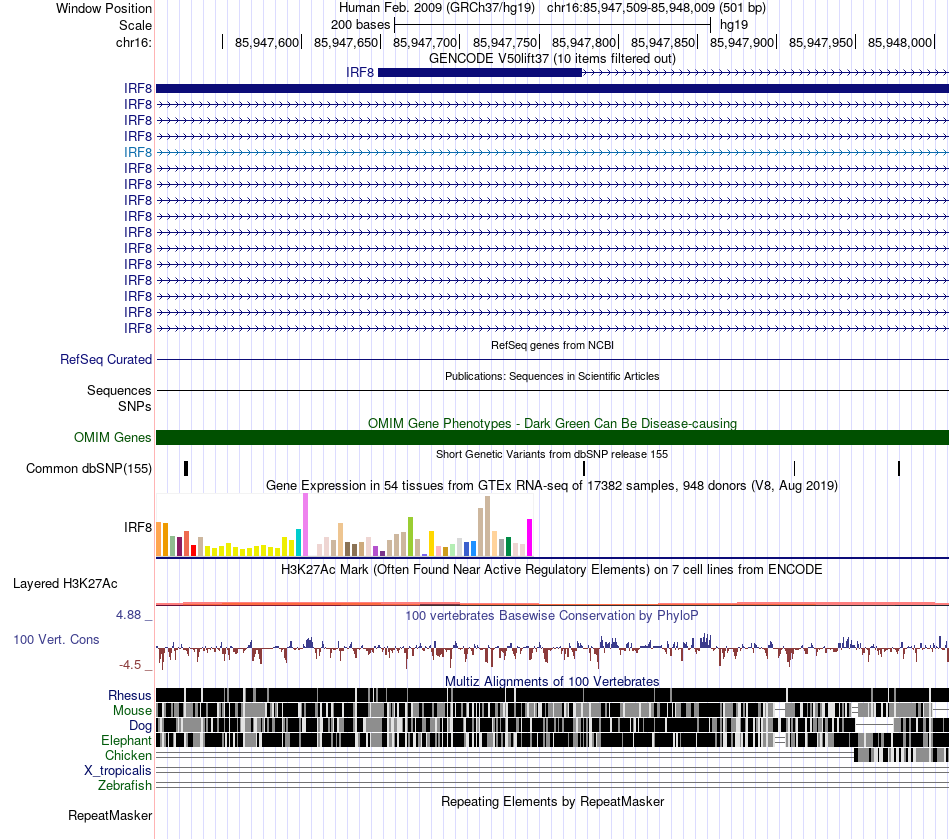Click the IRF8 GTEx expression label

pyautogui.click(x=138, y=527)
